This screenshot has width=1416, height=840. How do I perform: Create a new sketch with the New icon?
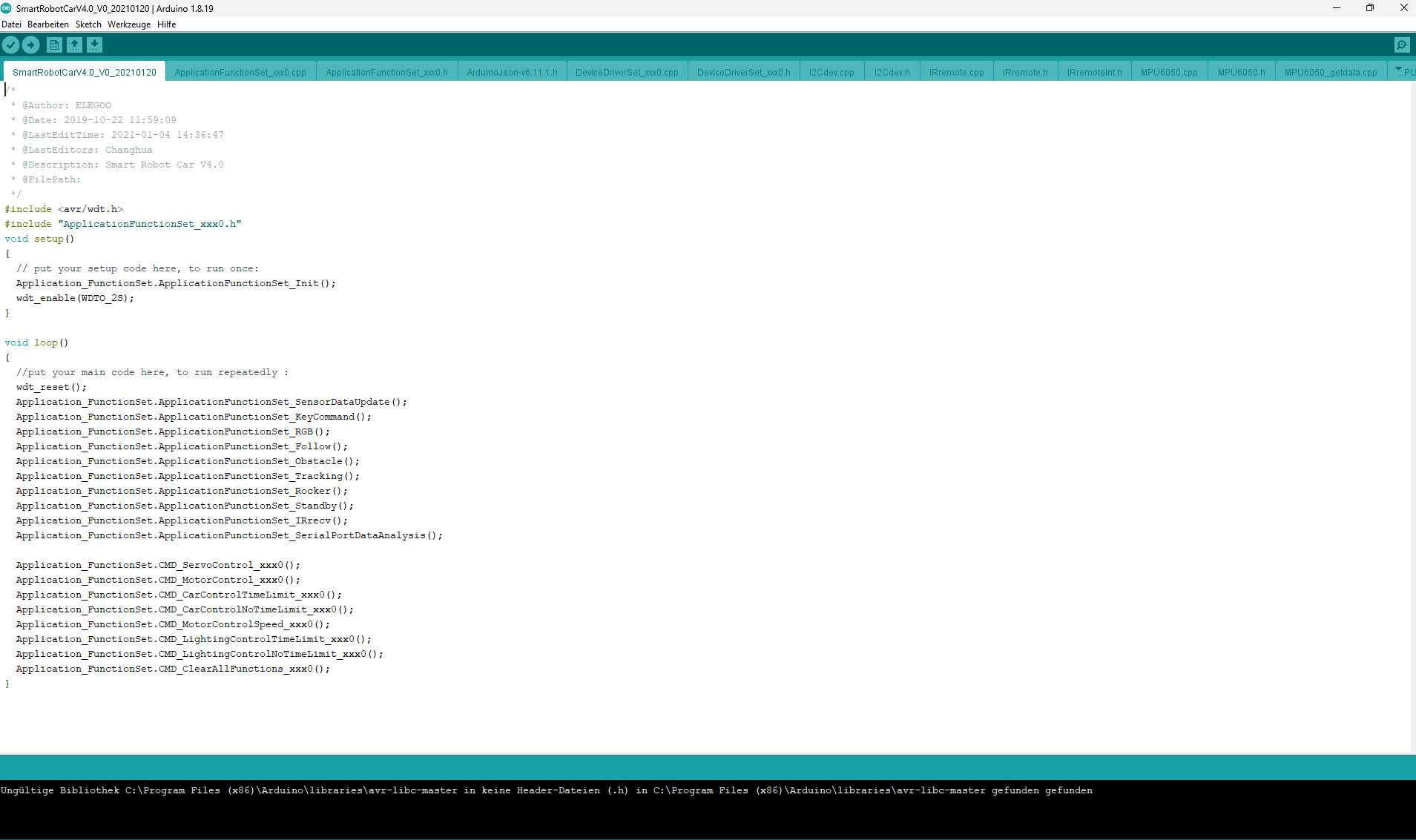tap(54, 45)
